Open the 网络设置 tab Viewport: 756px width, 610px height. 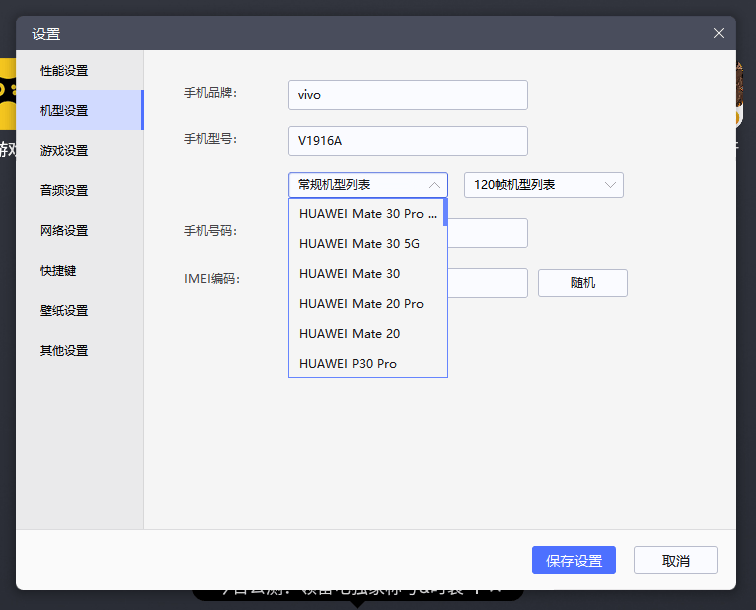click(80, 230)
